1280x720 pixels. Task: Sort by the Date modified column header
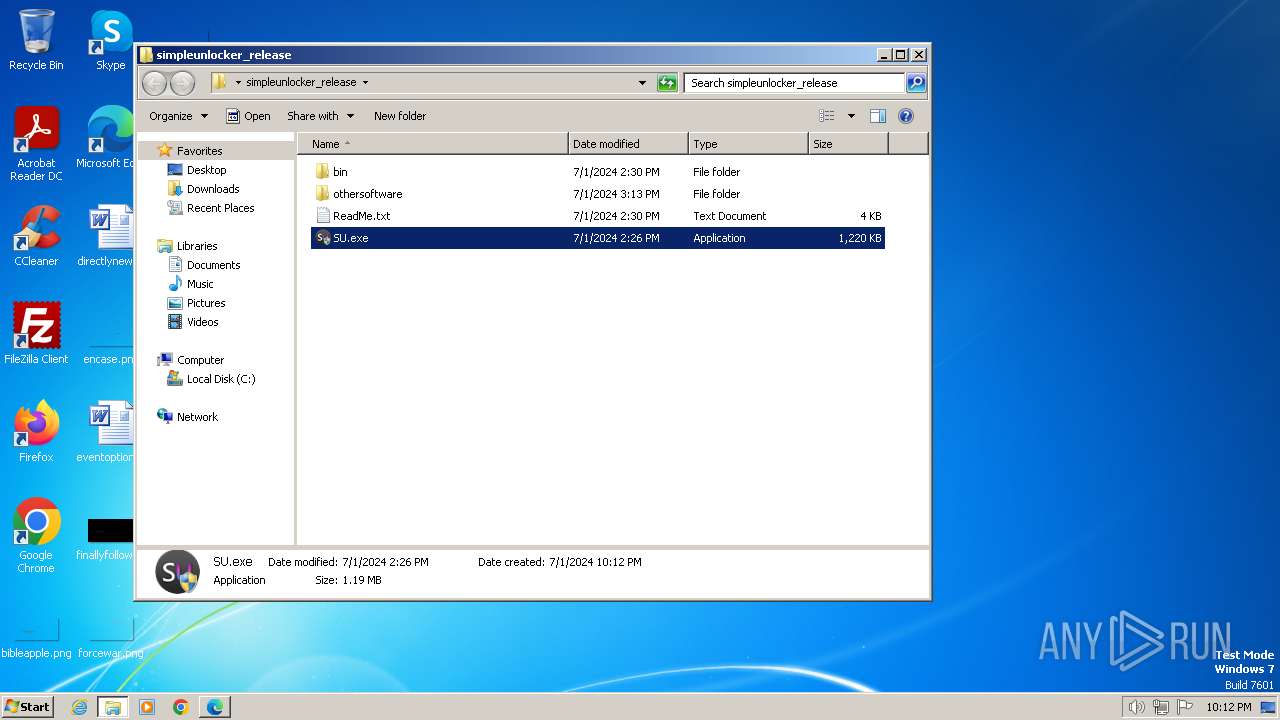point(628,144)
